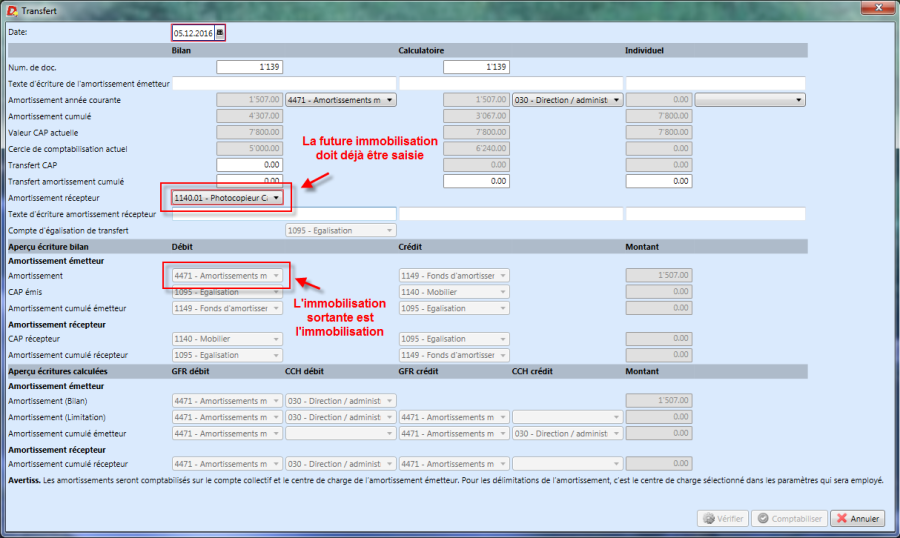Focus the Bilan Transfert CAP field
Screen dimensions: 900x538
(250, 165)
